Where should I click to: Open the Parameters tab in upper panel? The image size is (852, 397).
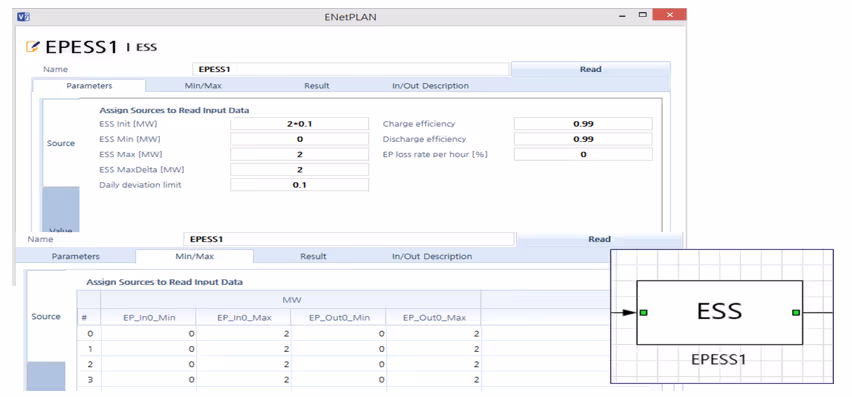[x=89, y=86]
